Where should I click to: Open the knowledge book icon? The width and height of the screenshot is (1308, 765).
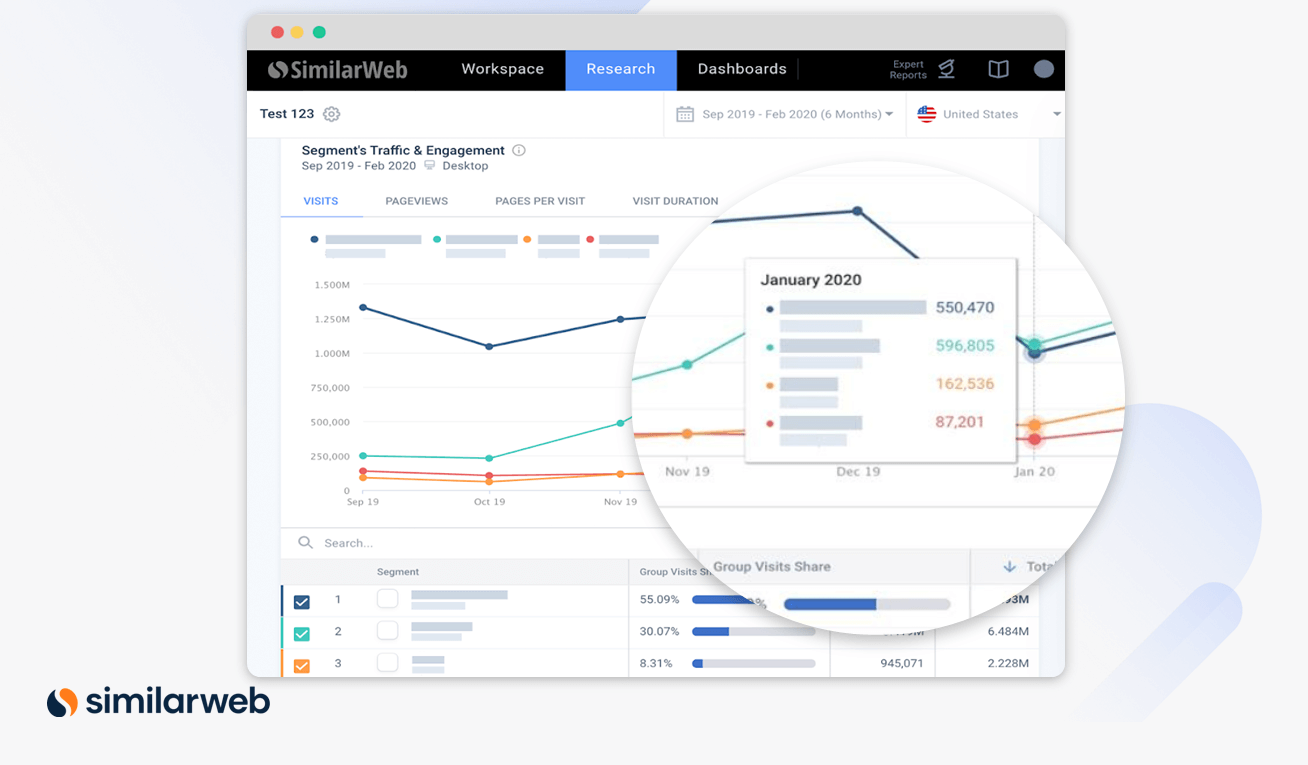pyautogui.click(x=998, y=69)
